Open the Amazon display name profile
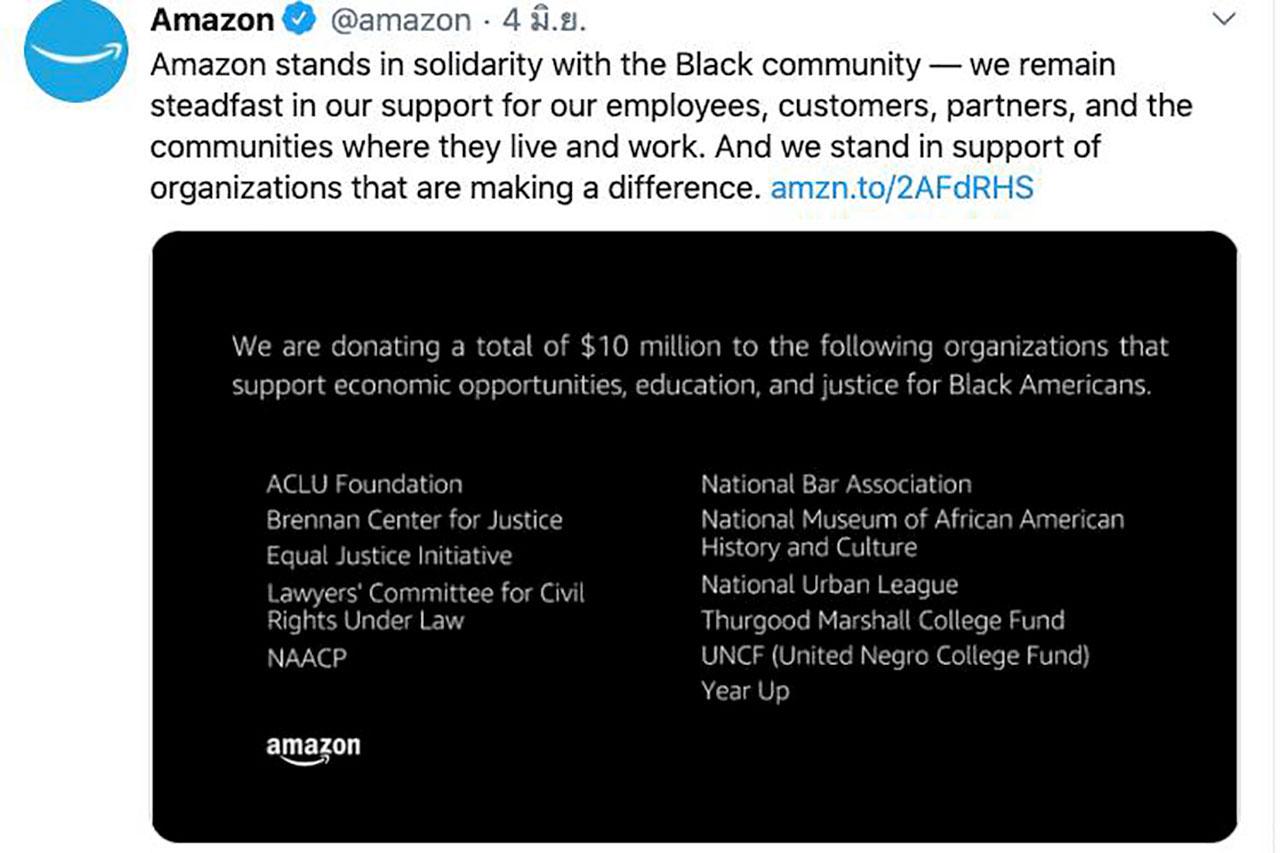 click(x=212, y=20)
